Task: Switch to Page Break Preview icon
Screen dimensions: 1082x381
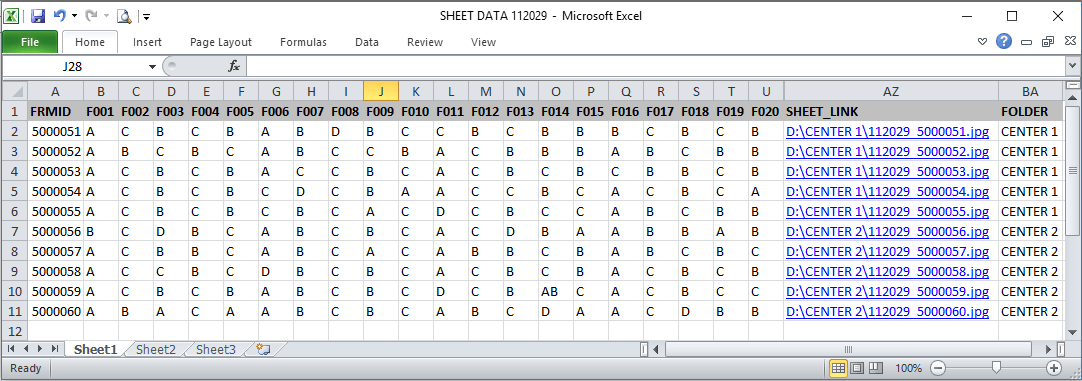Action: (x=876, y=368)
